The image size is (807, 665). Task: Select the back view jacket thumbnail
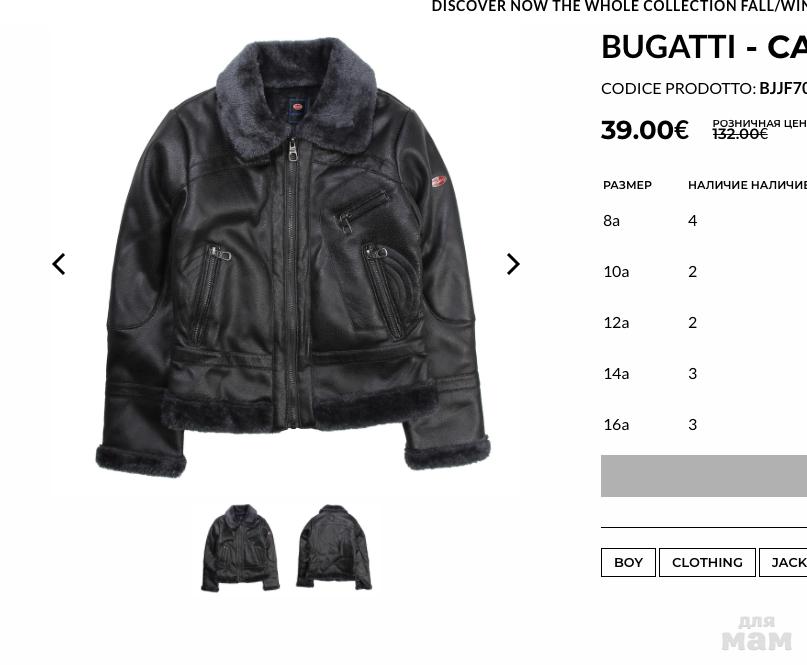coord(334,547)
